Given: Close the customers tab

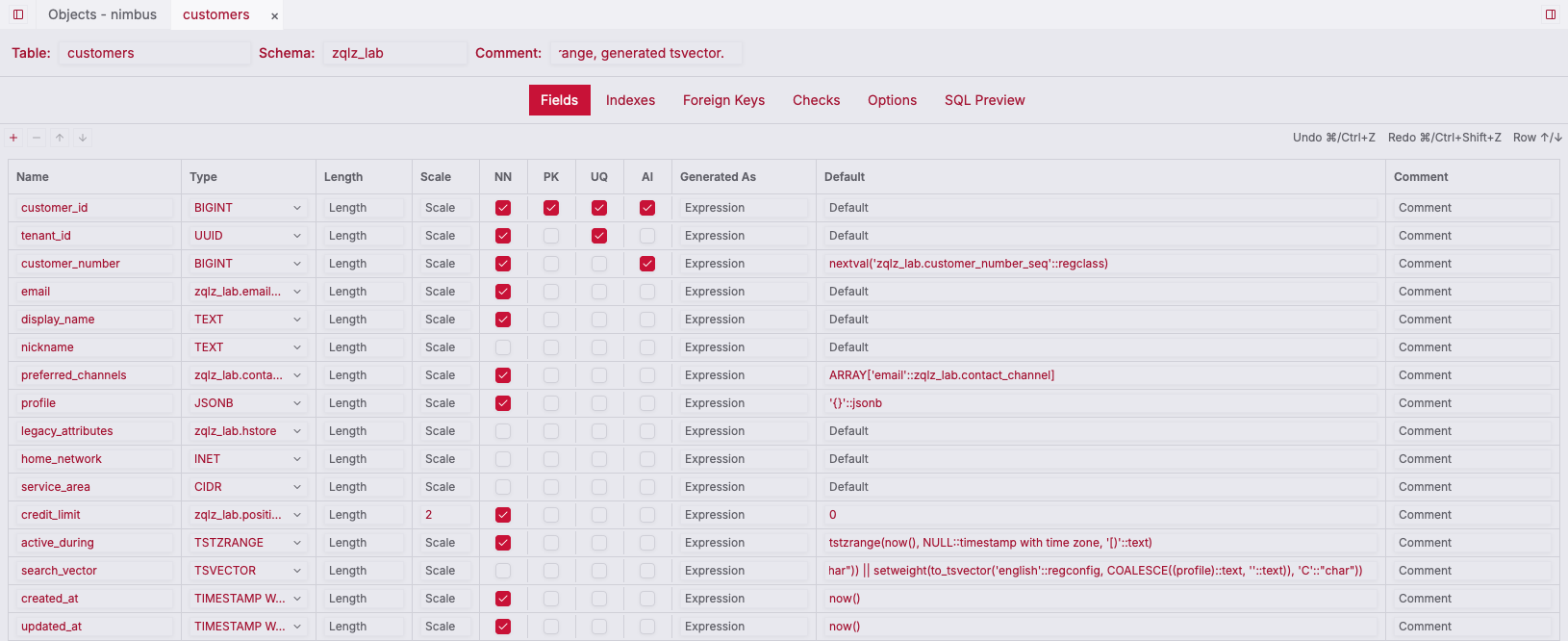Looking at the screenshot, I should [x=275, y=15].
